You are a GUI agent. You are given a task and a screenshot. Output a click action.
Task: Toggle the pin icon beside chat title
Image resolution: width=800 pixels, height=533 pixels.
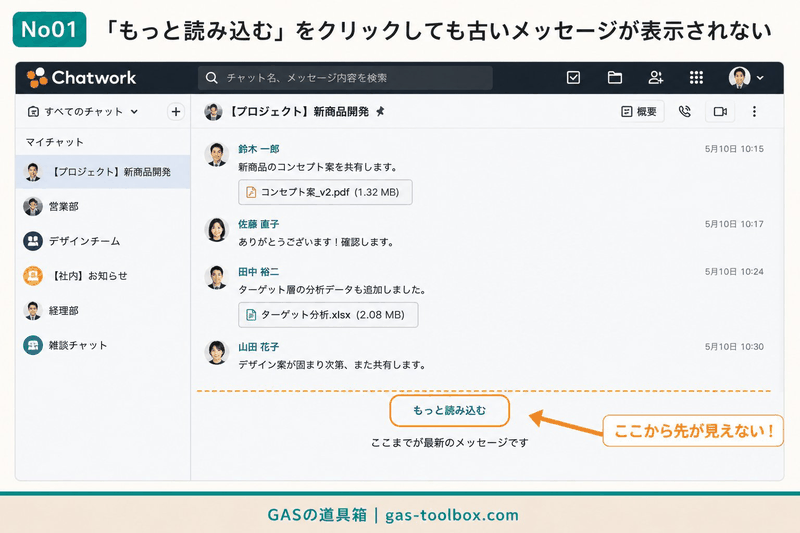click(x=380, y=111)
